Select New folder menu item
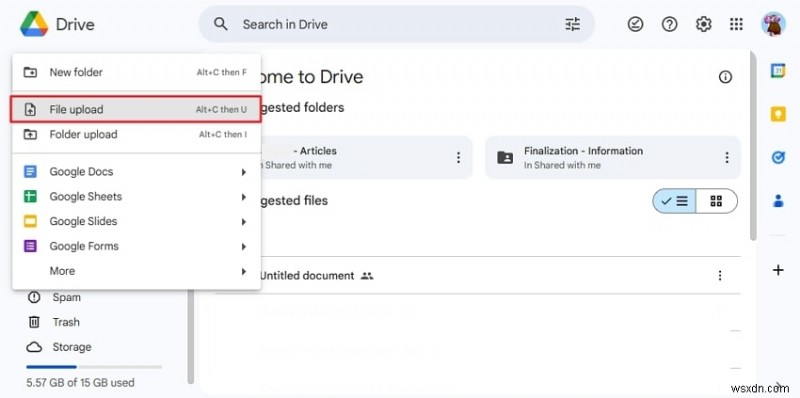The image size is (800, 398). click(136, 72)
